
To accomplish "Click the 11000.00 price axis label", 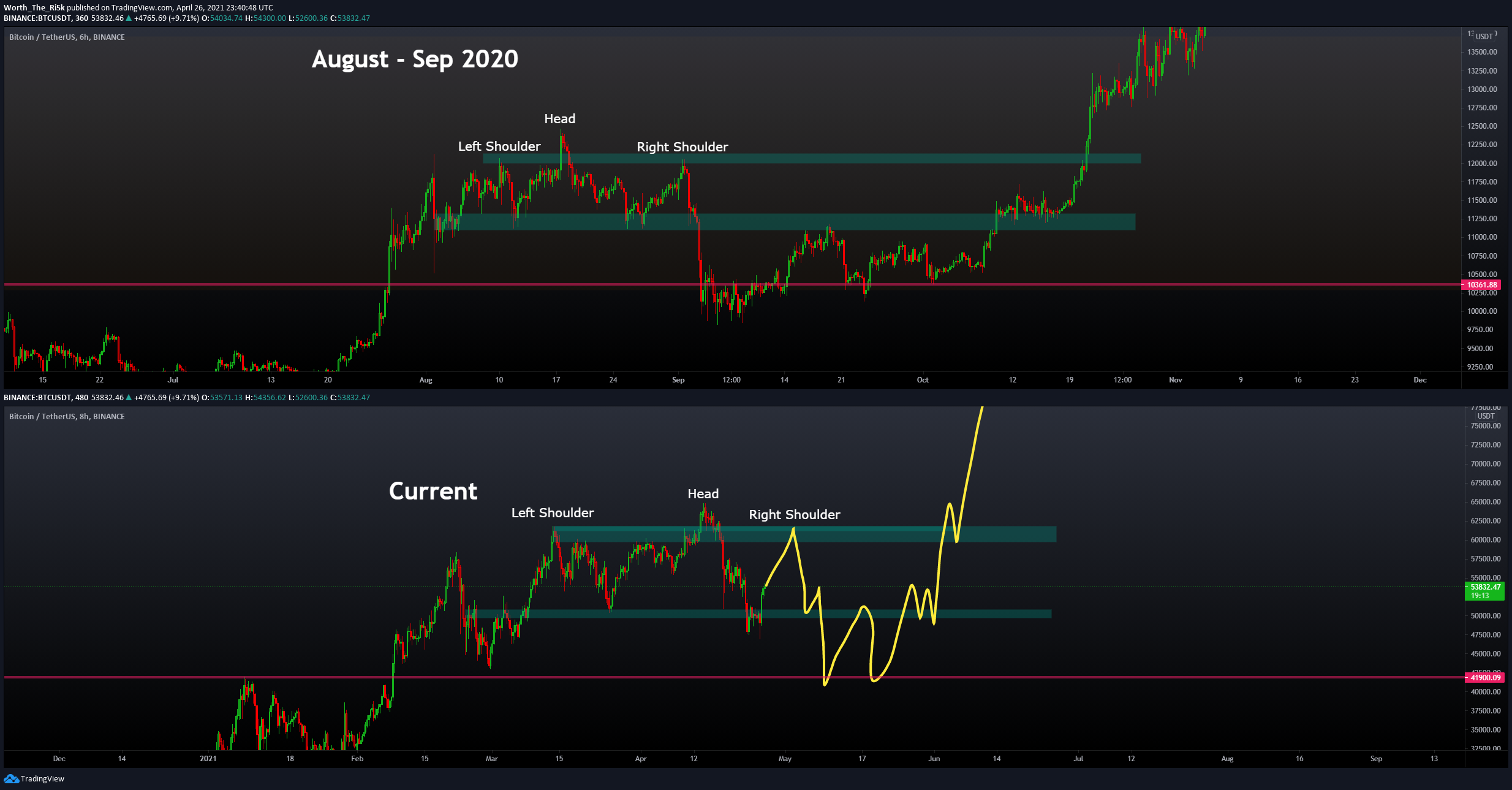I will (x=1482, y=237).
